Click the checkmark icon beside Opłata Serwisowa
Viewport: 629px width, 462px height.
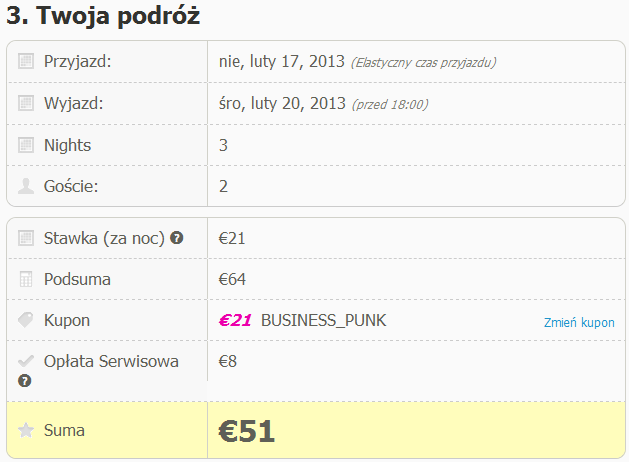point(26,361)
